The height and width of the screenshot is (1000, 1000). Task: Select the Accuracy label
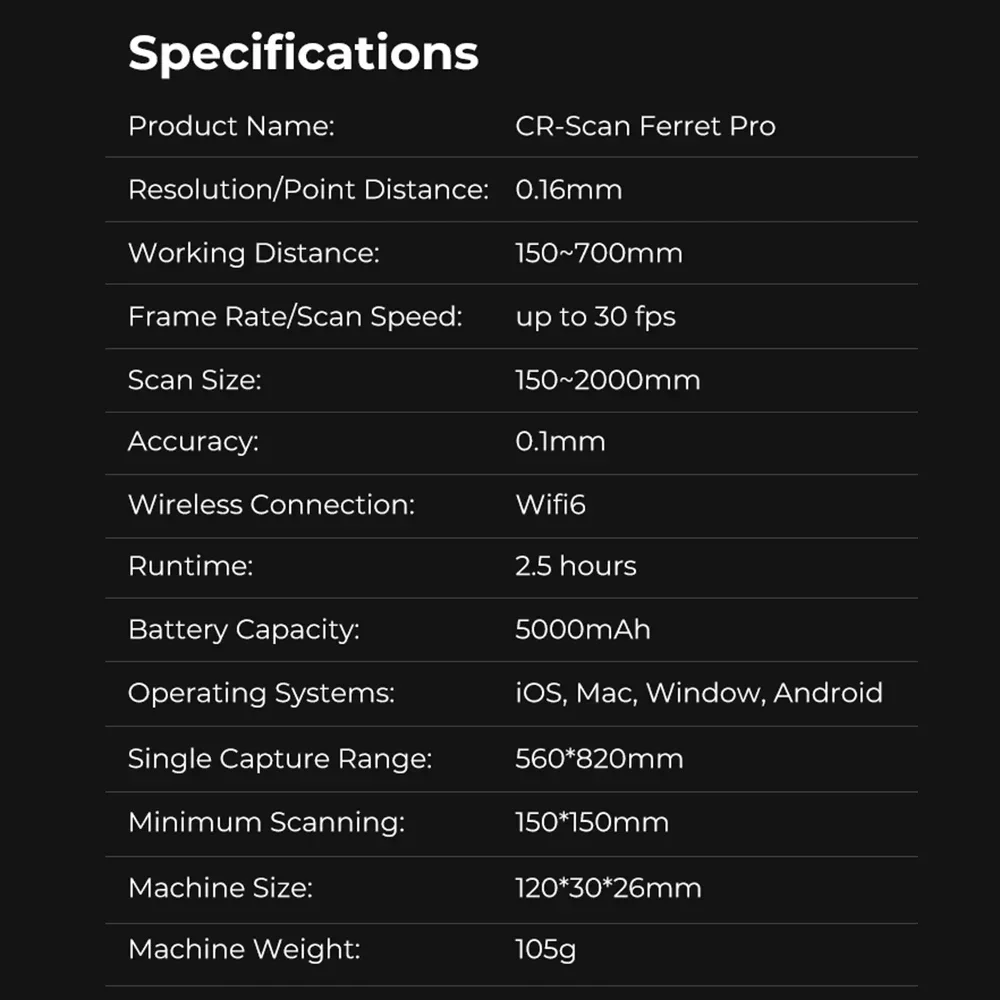[193, 442]
